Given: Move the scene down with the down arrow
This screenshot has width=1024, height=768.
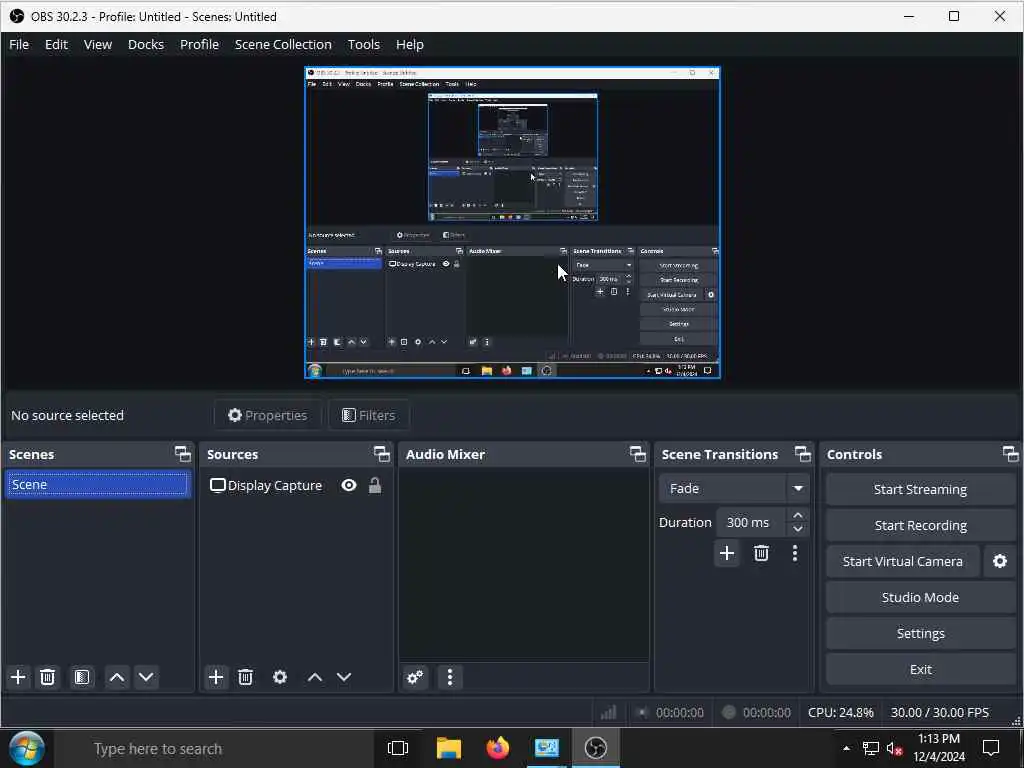Looking at the screenshot, I should pyautogui.click(x=146, y=677).
